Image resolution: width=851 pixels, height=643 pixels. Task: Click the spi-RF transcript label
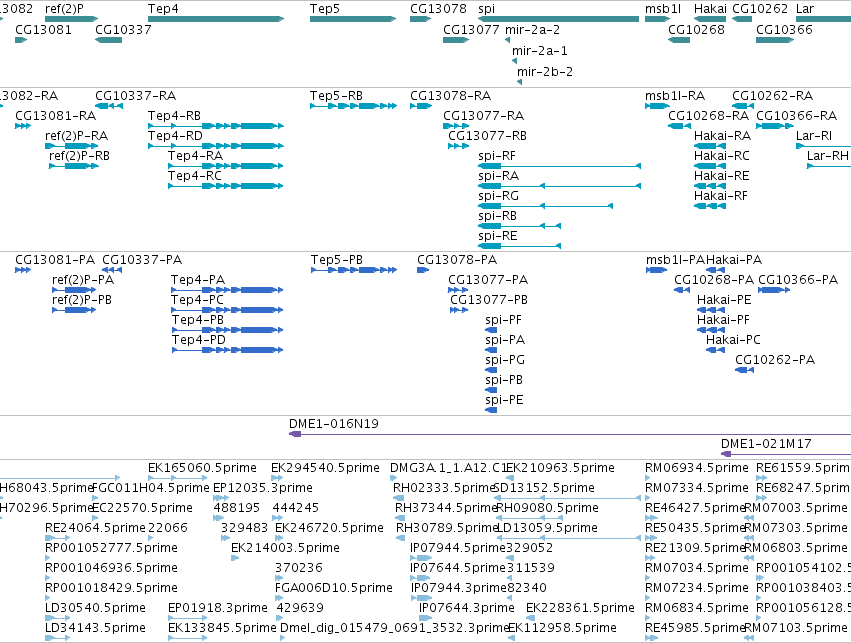click(497, 156)
